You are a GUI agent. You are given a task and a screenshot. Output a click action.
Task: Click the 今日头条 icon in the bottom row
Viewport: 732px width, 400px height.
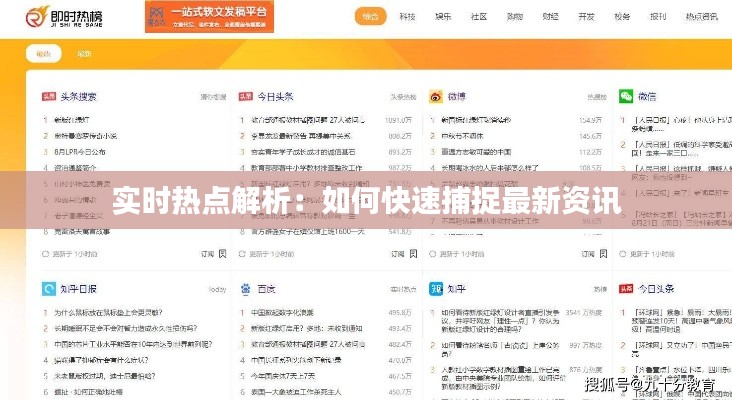(x=626, y=289)
